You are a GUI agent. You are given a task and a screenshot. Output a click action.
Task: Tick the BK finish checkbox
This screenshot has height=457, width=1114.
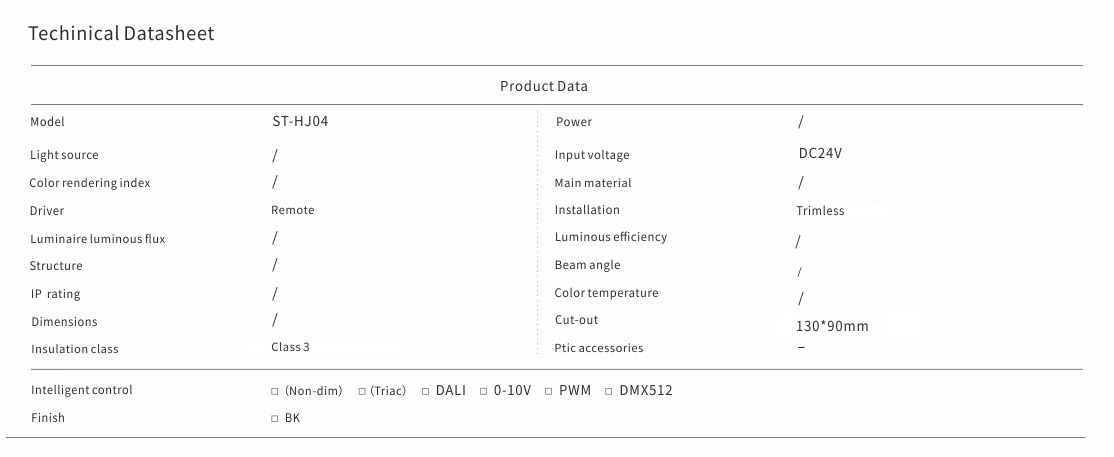275,419
